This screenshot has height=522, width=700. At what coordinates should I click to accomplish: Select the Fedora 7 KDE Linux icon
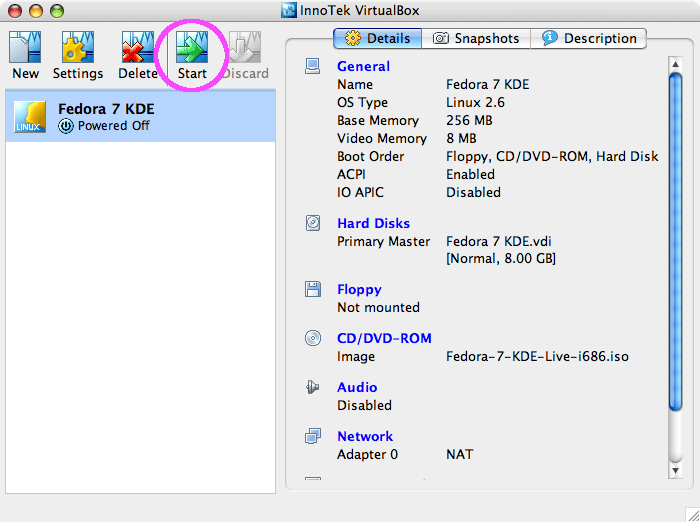30,117
